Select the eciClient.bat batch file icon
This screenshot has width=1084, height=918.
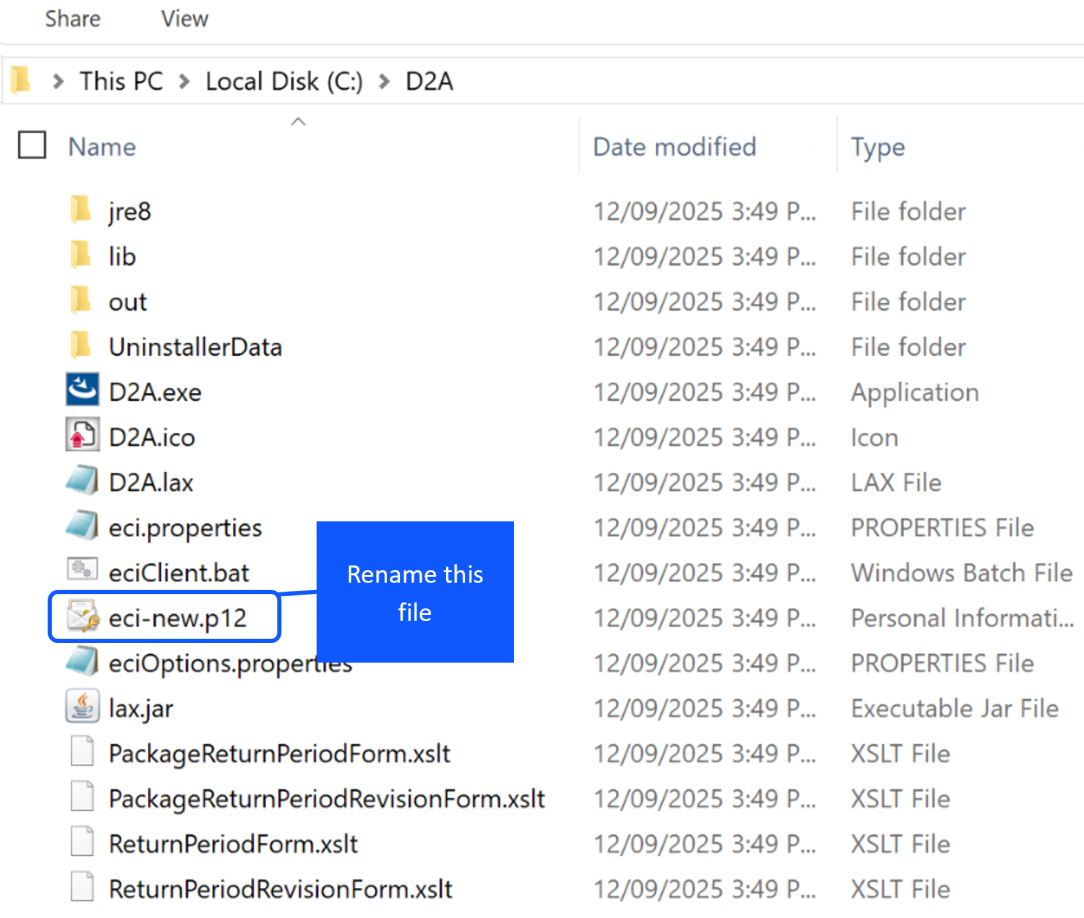tap(82, 572)
